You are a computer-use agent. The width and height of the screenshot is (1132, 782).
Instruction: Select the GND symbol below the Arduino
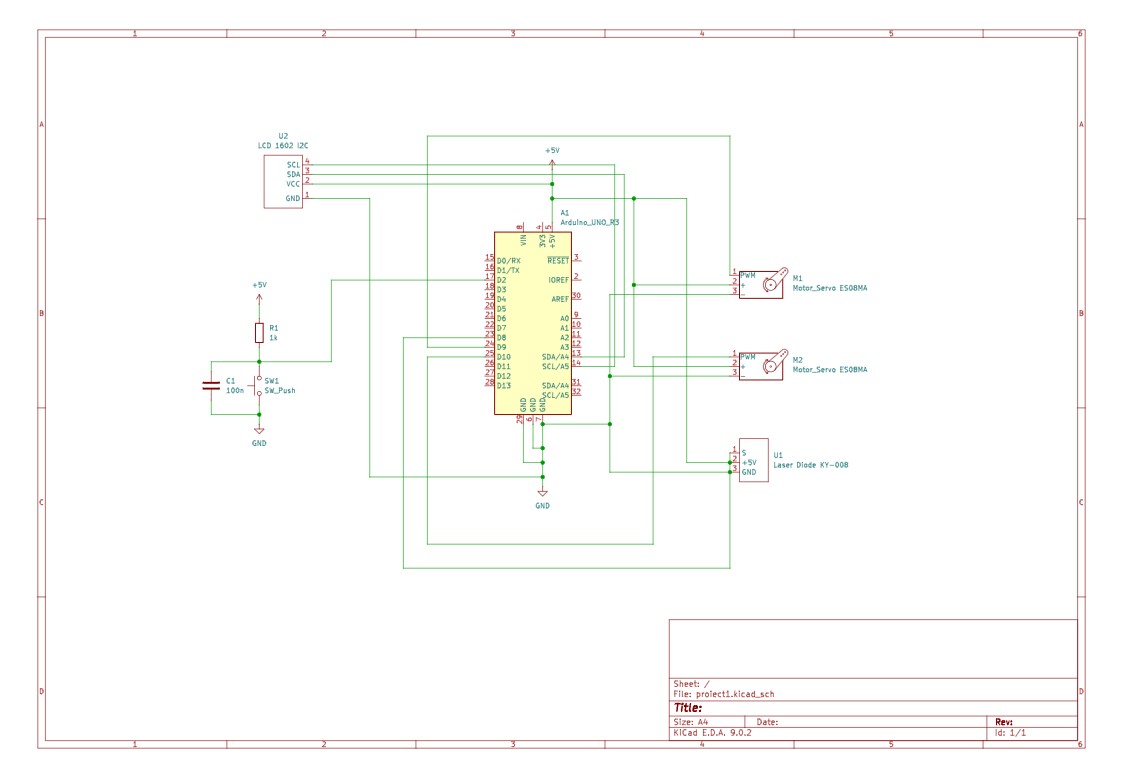pos(541,495)
